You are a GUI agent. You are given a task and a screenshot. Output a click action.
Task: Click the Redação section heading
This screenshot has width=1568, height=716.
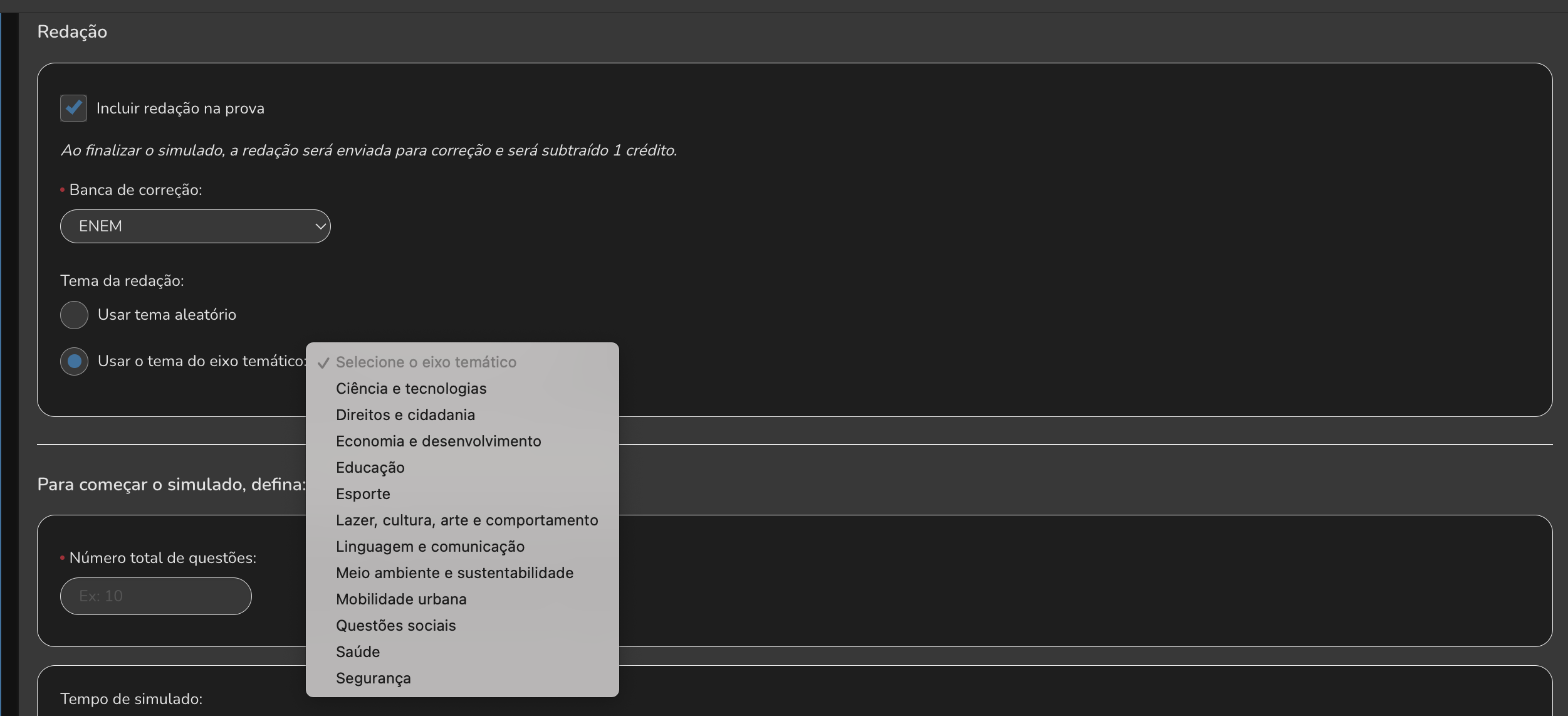point(72,32)
